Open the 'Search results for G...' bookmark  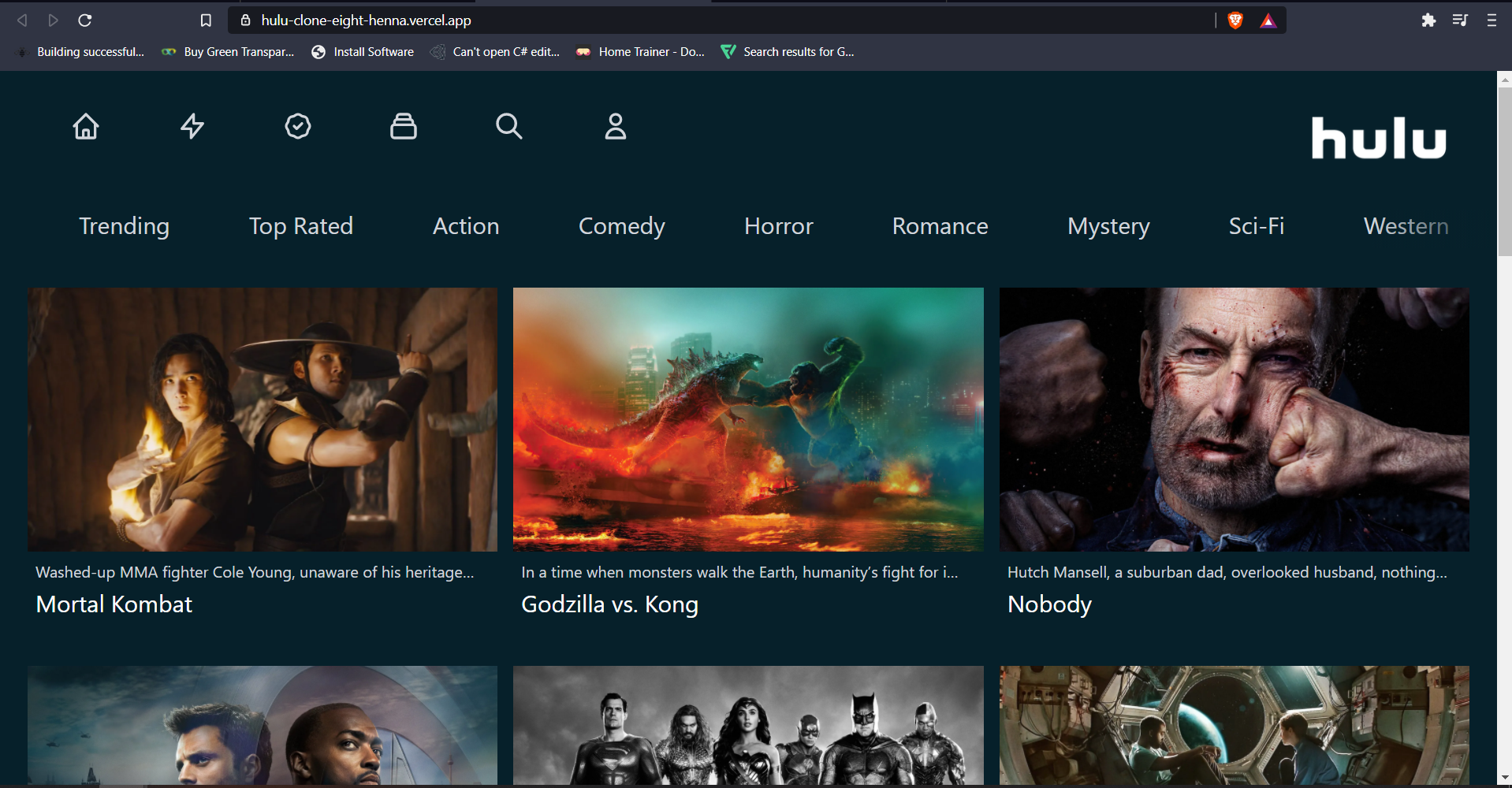788,52
